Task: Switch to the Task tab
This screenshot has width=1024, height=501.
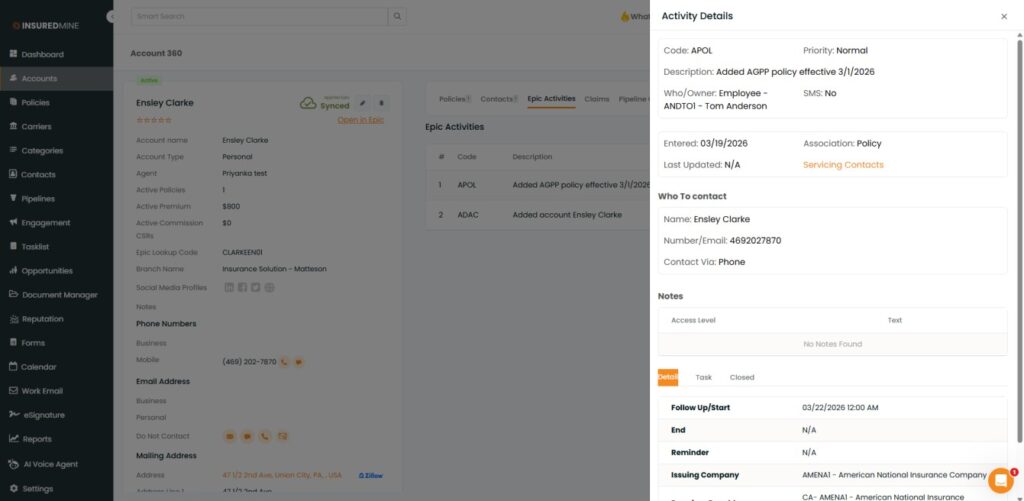Action: (704, 377)
